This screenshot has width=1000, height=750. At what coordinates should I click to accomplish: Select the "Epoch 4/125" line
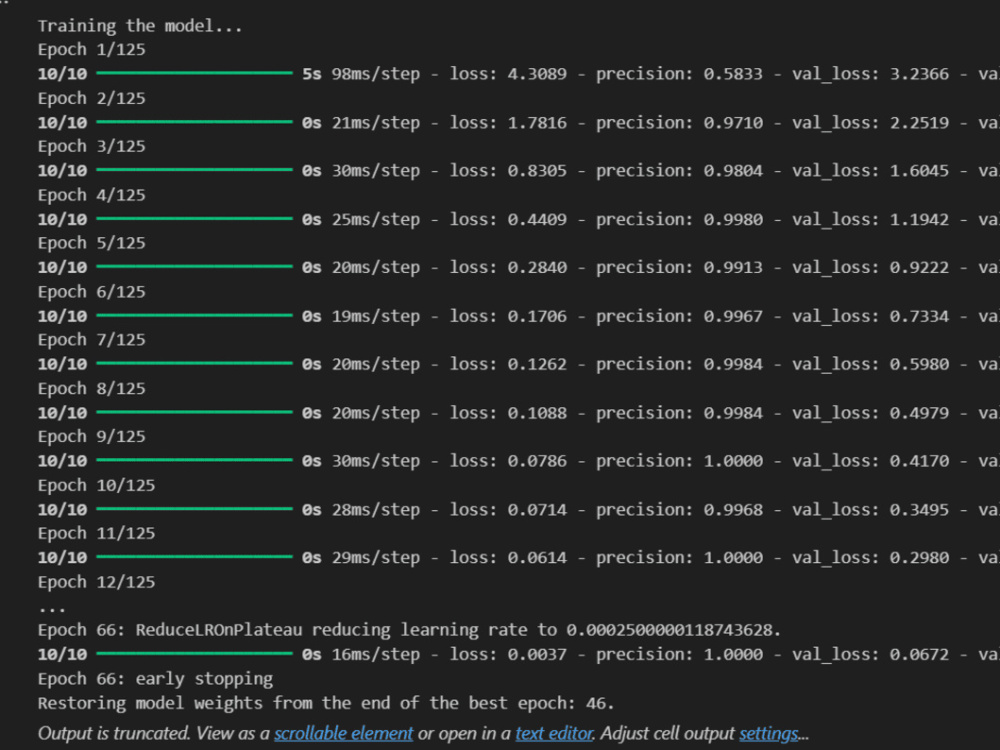tap(91, 195)
